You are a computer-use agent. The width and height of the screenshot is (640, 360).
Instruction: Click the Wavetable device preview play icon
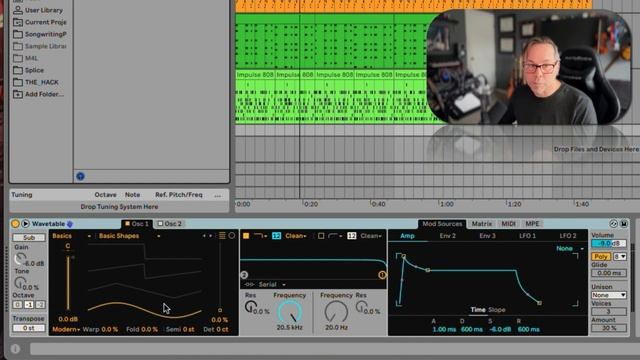(x=25, y=224)
